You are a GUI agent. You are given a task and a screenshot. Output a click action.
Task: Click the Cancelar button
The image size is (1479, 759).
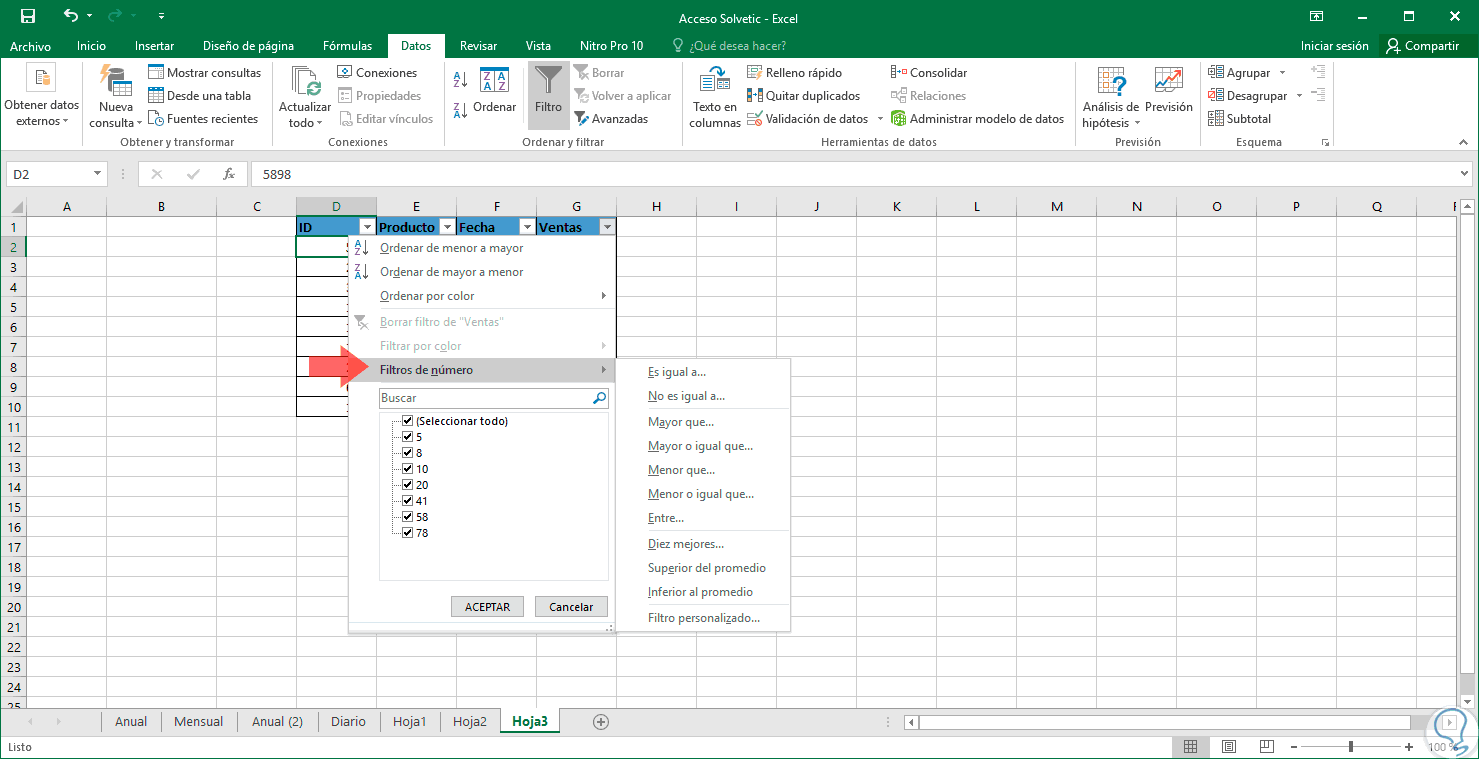point(571,607)
